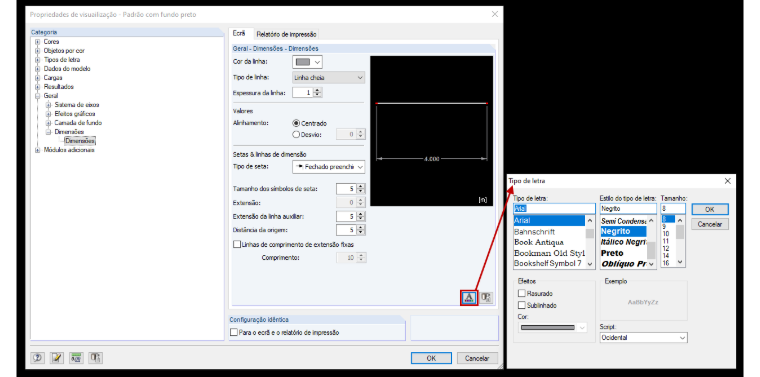Switch to the Ecrã tab
This screenshot has height=377, width=760.
pos(239,33)
